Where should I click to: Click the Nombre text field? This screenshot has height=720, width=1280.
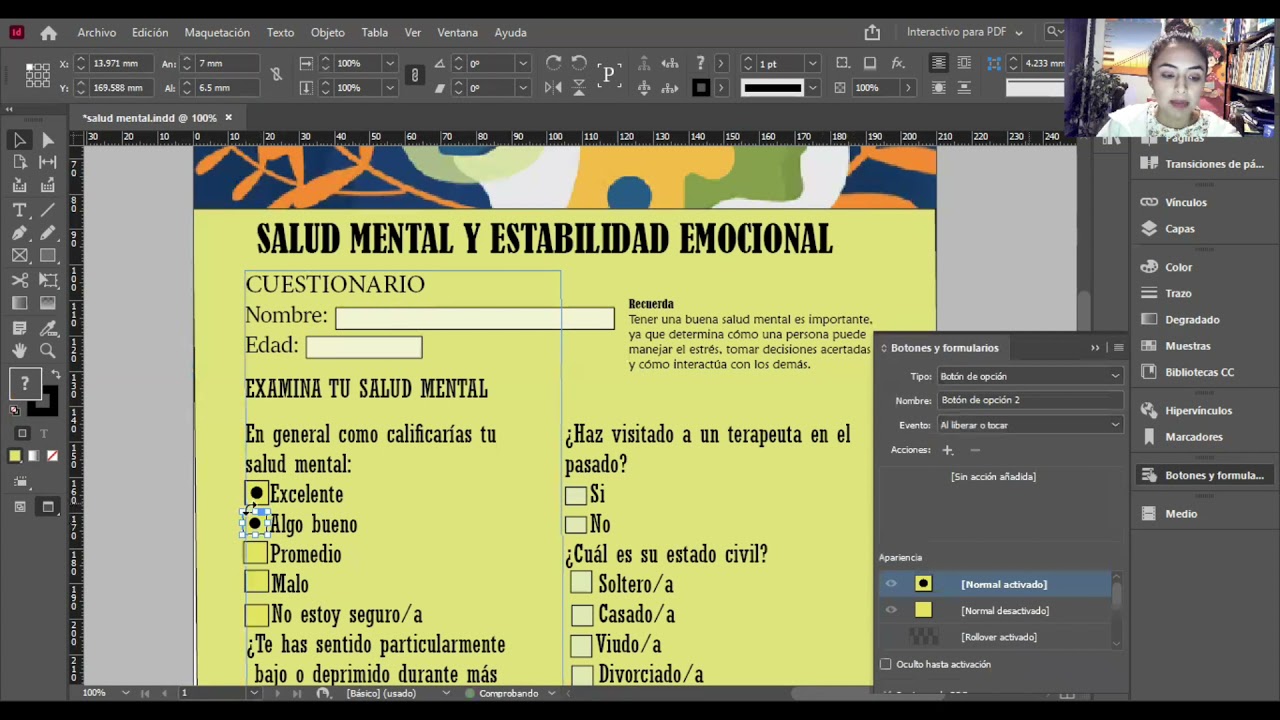click(475, 318)
